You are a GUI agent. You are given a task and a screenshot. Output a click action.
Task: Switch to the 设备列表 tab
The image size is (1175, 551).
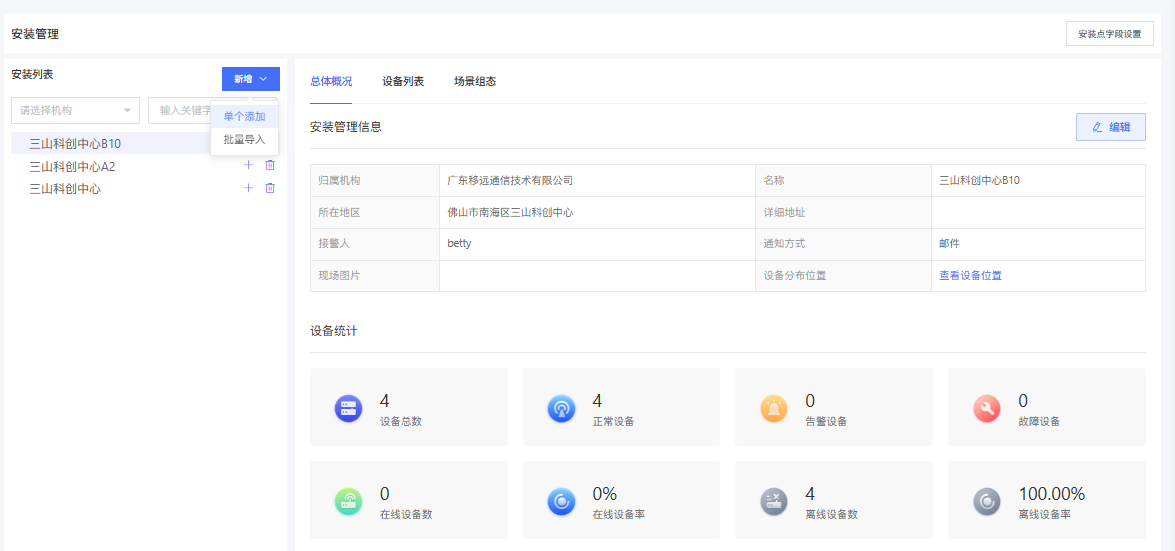pos(403,82)
